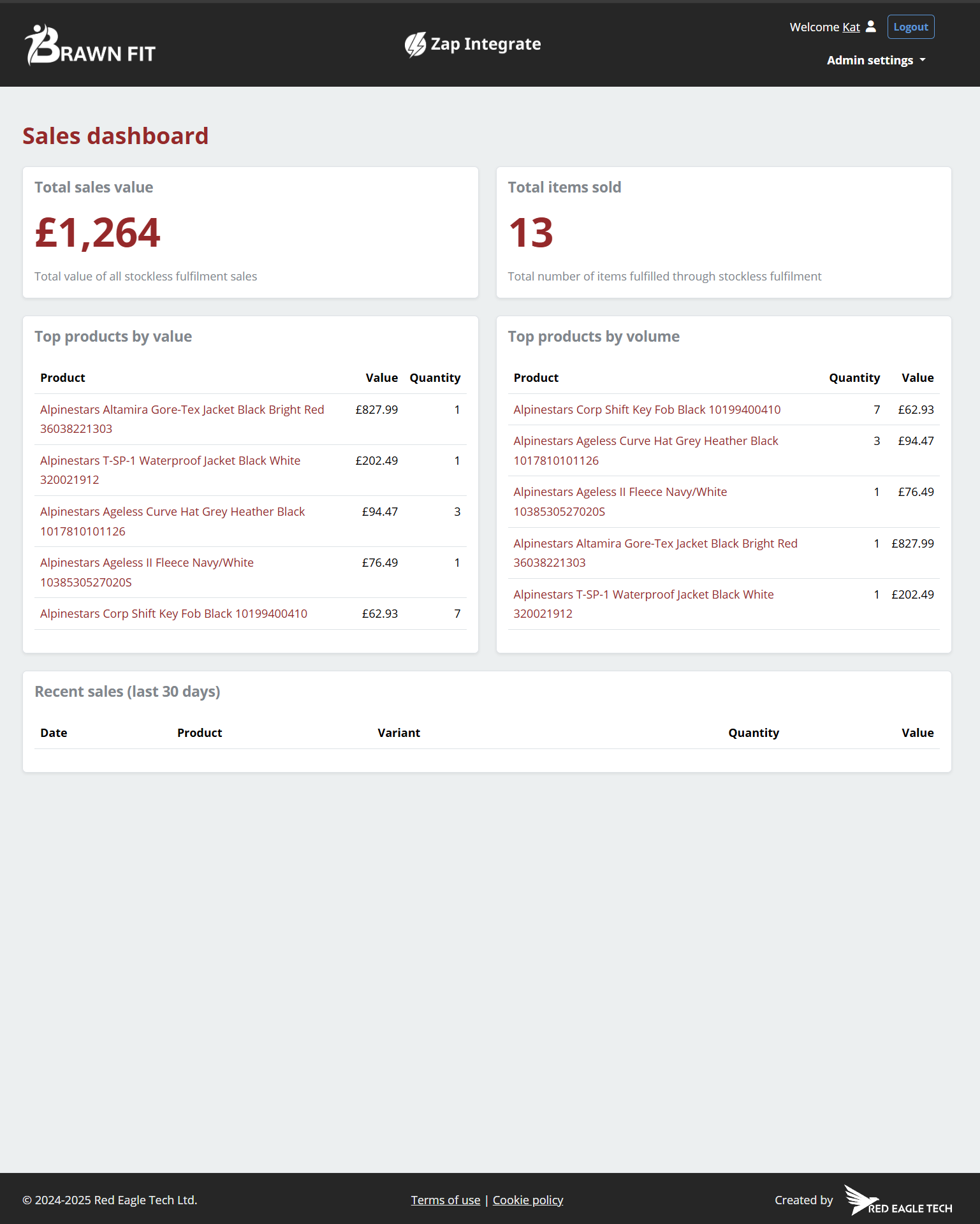This screenshot has height=1224, width=980.
Task: Open T-SP-1 Waterproof Jacket in value table
Action: (x=170, y=461)
